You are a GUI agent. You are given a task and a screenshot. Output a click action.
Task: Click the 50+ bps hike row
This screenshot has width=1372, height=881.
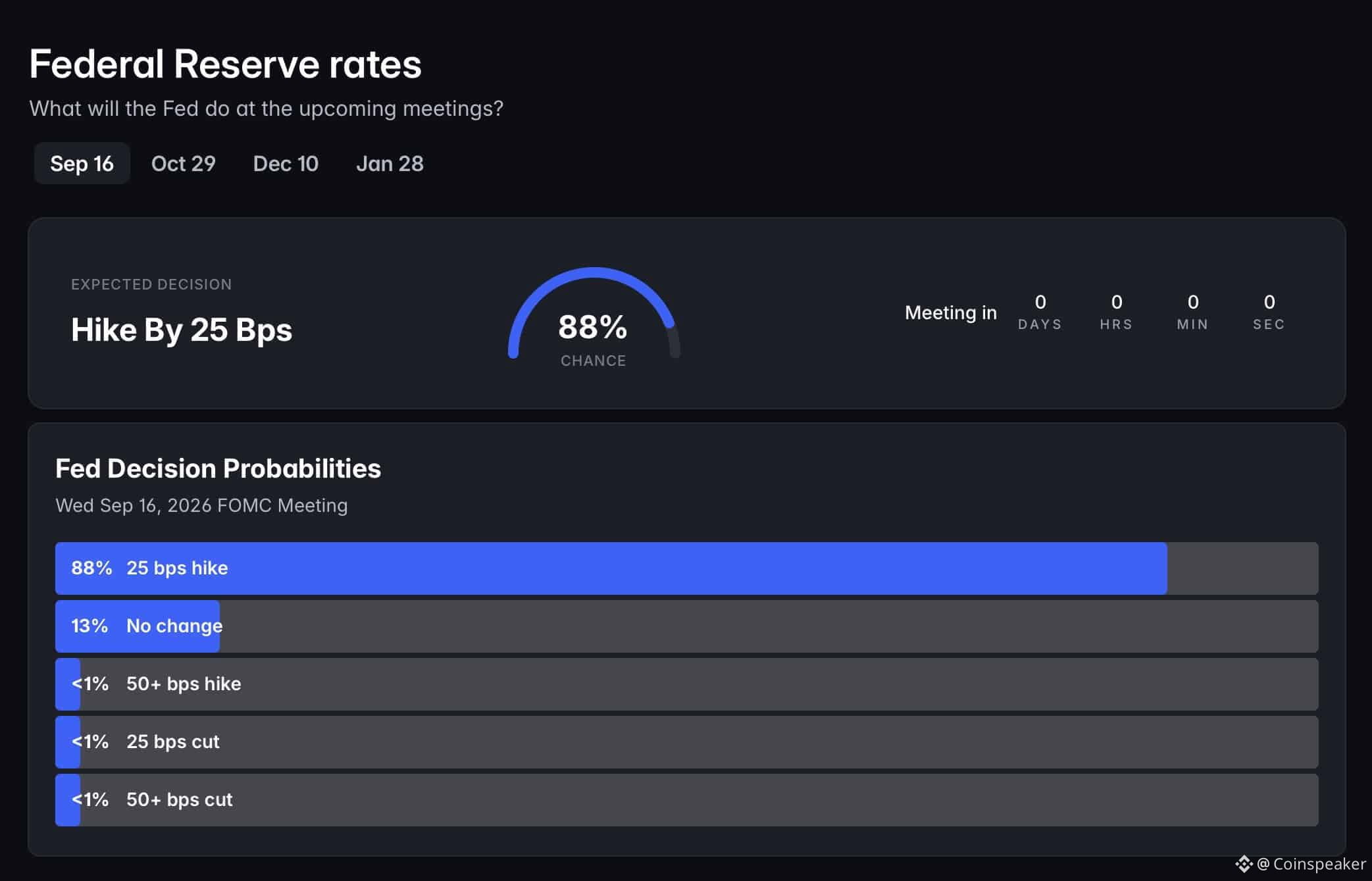click(687, 684)
